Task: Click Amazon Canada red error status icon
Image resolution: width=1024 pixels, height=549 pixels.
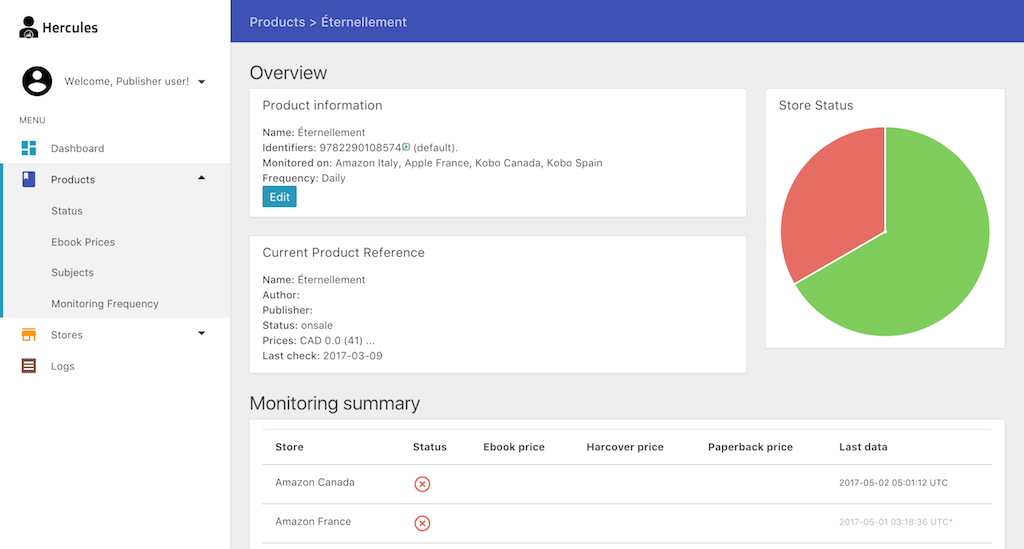Action: coord(422,484)
